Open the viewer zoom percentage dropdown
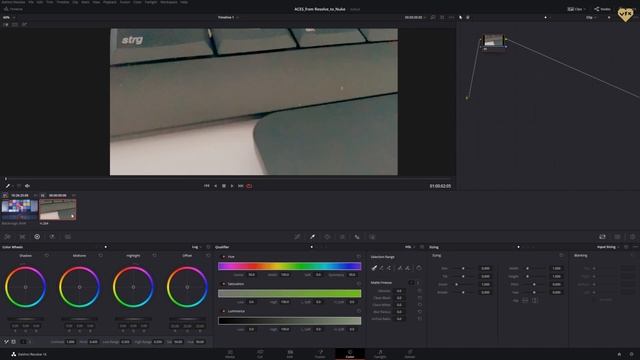Image resolution: width=640 pixels, height=360 pixels. [x=9, y=18]
